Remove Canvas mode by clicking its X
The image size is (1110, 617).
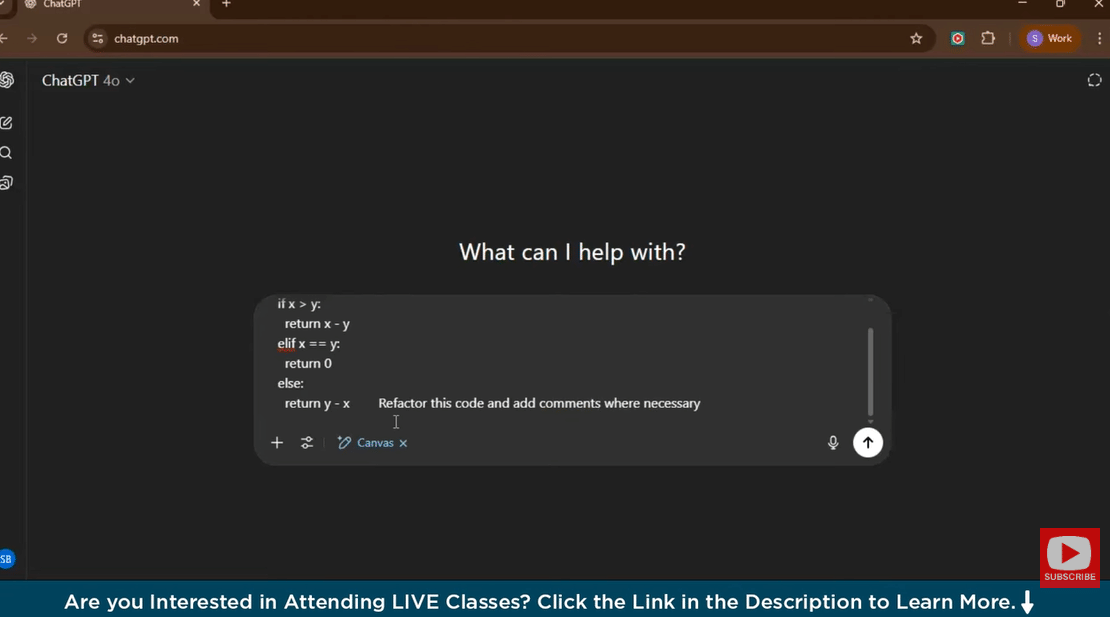(x=403, y=442)
